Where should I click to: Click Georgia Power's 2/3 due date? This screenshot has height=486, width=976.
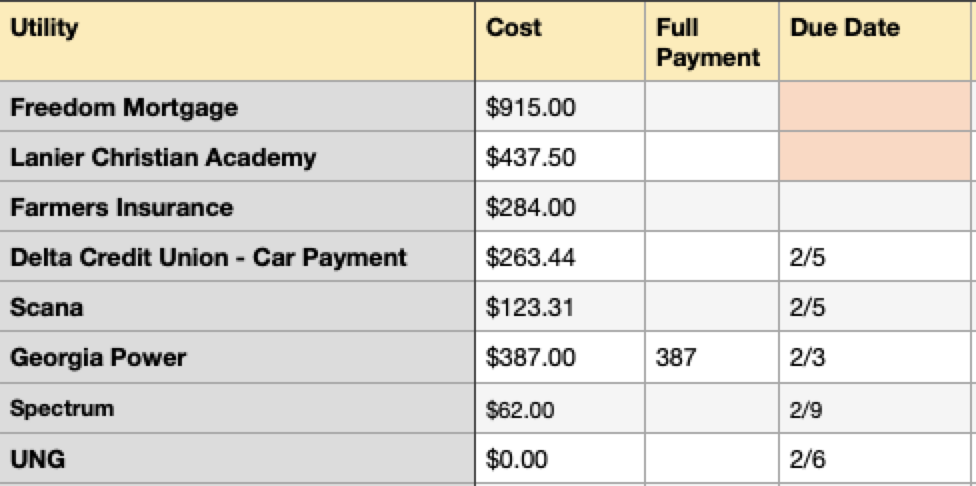(875, 357)
